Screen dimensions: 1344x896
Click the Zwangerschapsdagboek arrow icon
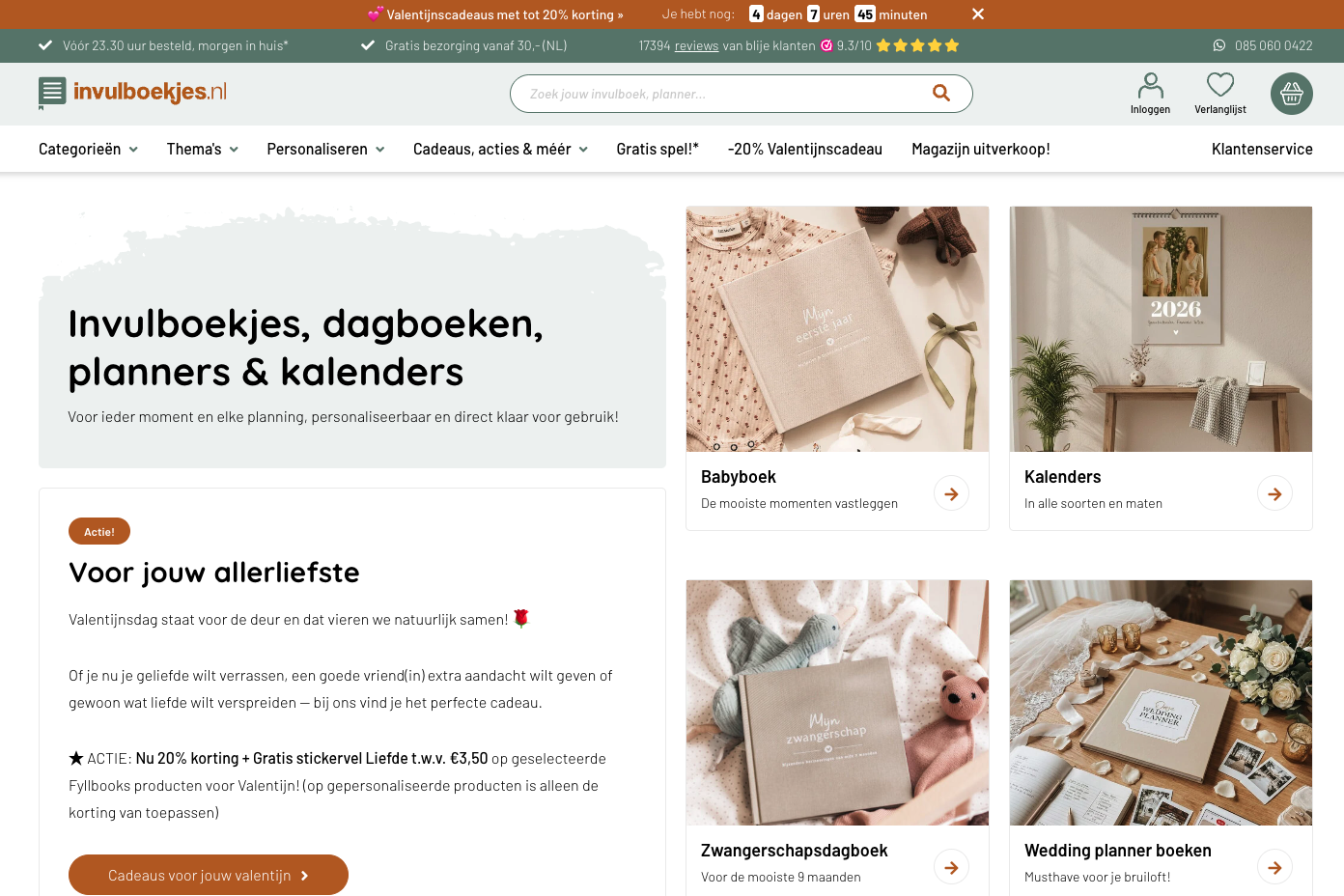[951, 867]
